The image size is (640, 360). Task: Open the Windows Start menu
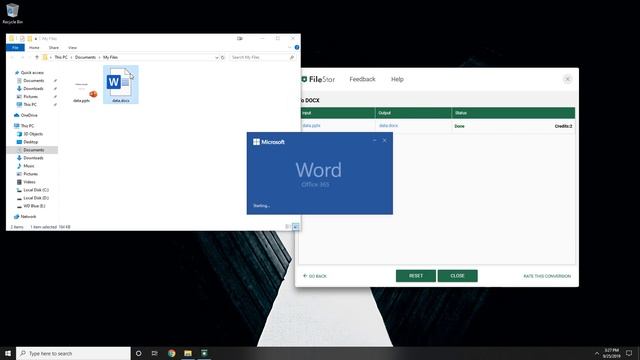pos(8,353)
